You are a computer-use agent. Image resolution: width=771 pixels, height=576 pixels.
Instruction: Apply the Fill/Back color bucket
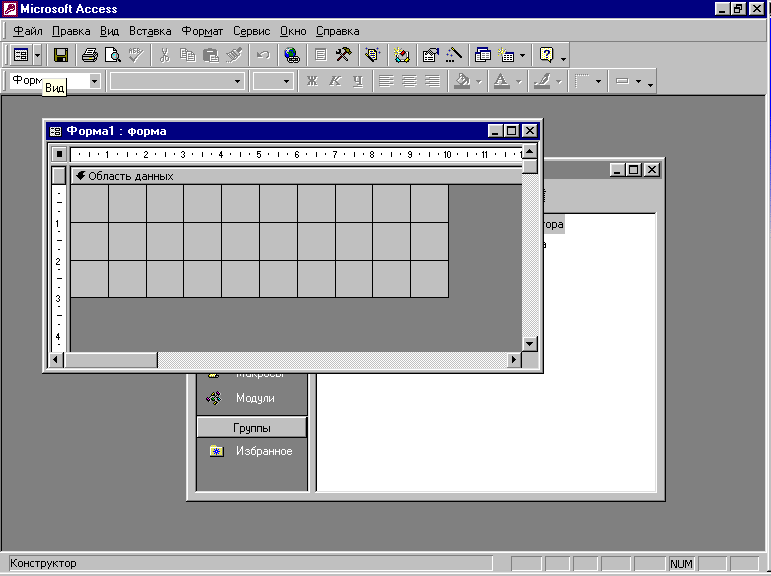click(462, 81)
